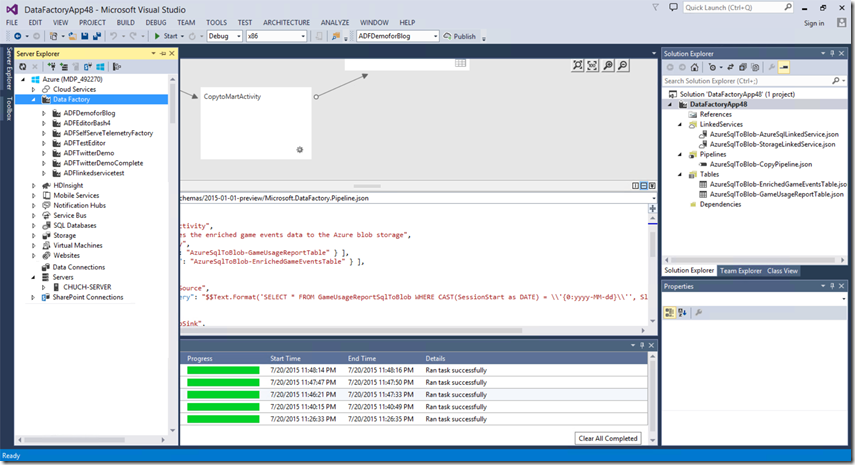855x465 pixels.
Task: Toggle auto-hide pin on Server Explorer
Action: point(163,53)
